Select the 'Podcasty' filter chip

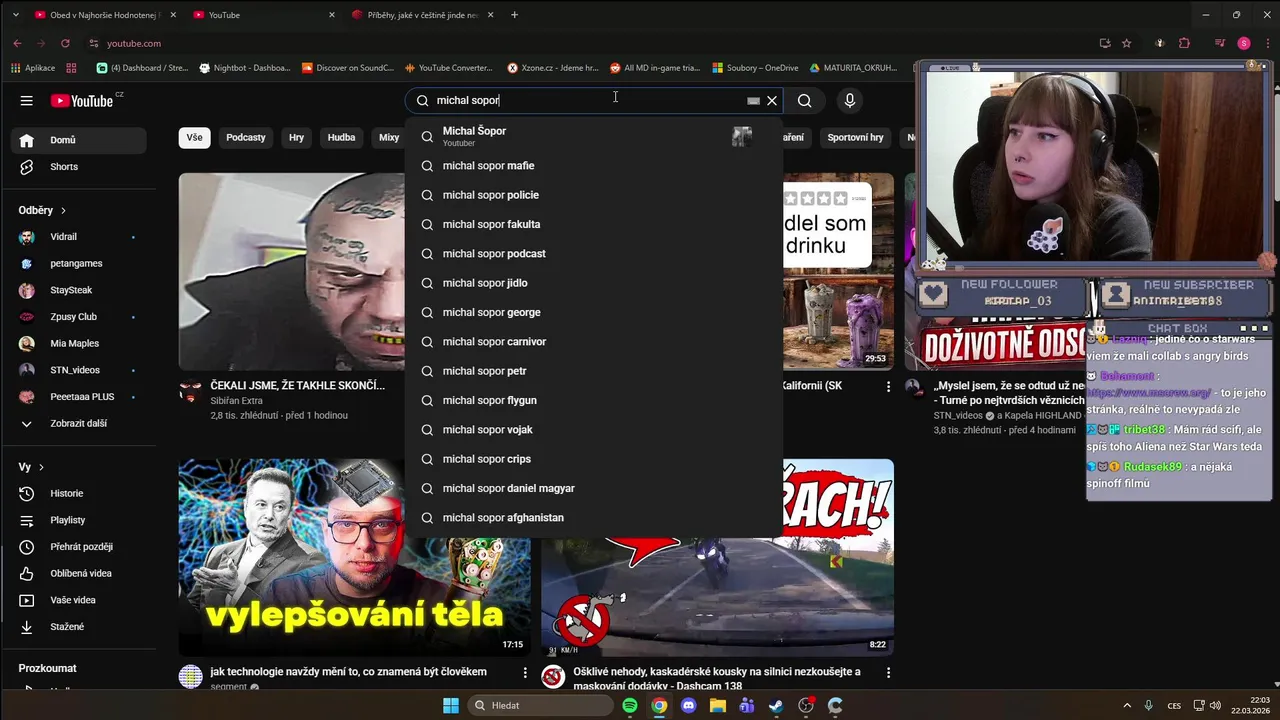(246, 138)
